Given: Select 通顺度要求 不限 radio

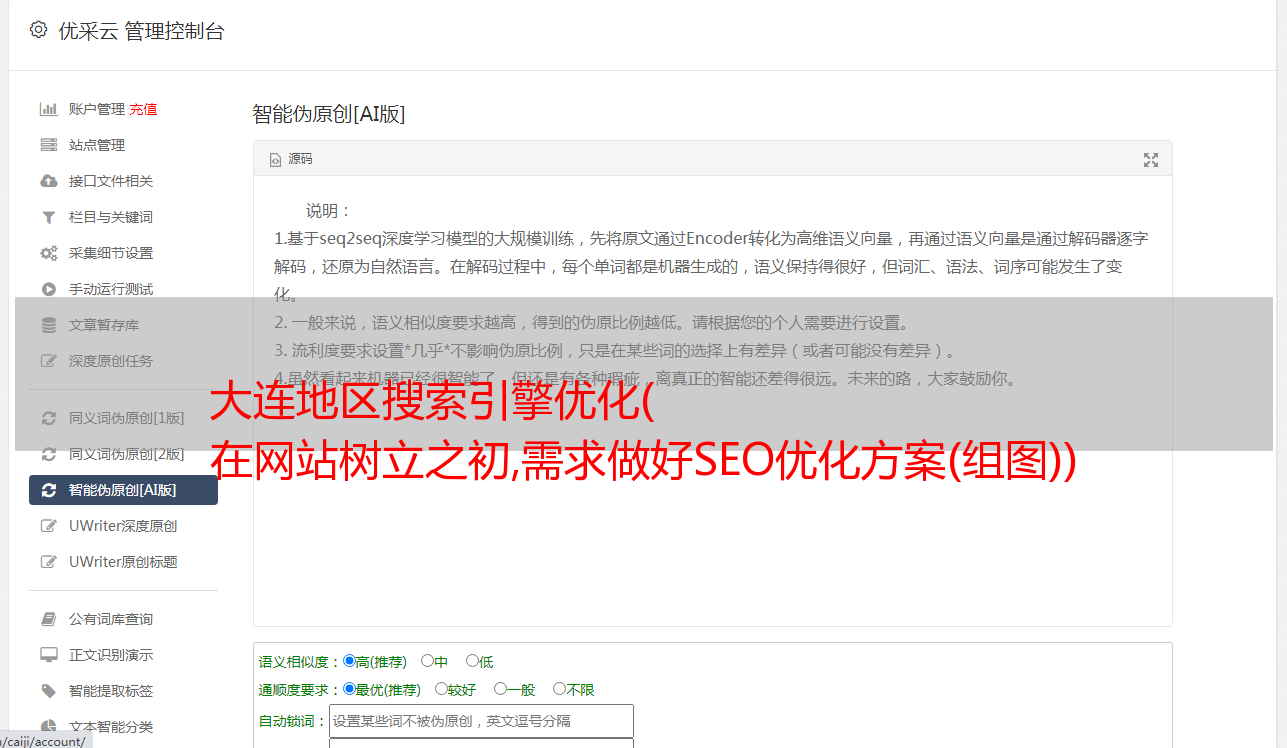Looking at the screenshot, I should (559, 689).
